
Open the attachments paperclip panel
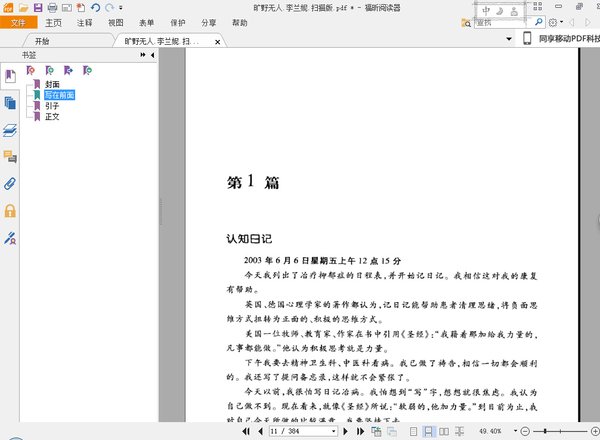[10, 183]
